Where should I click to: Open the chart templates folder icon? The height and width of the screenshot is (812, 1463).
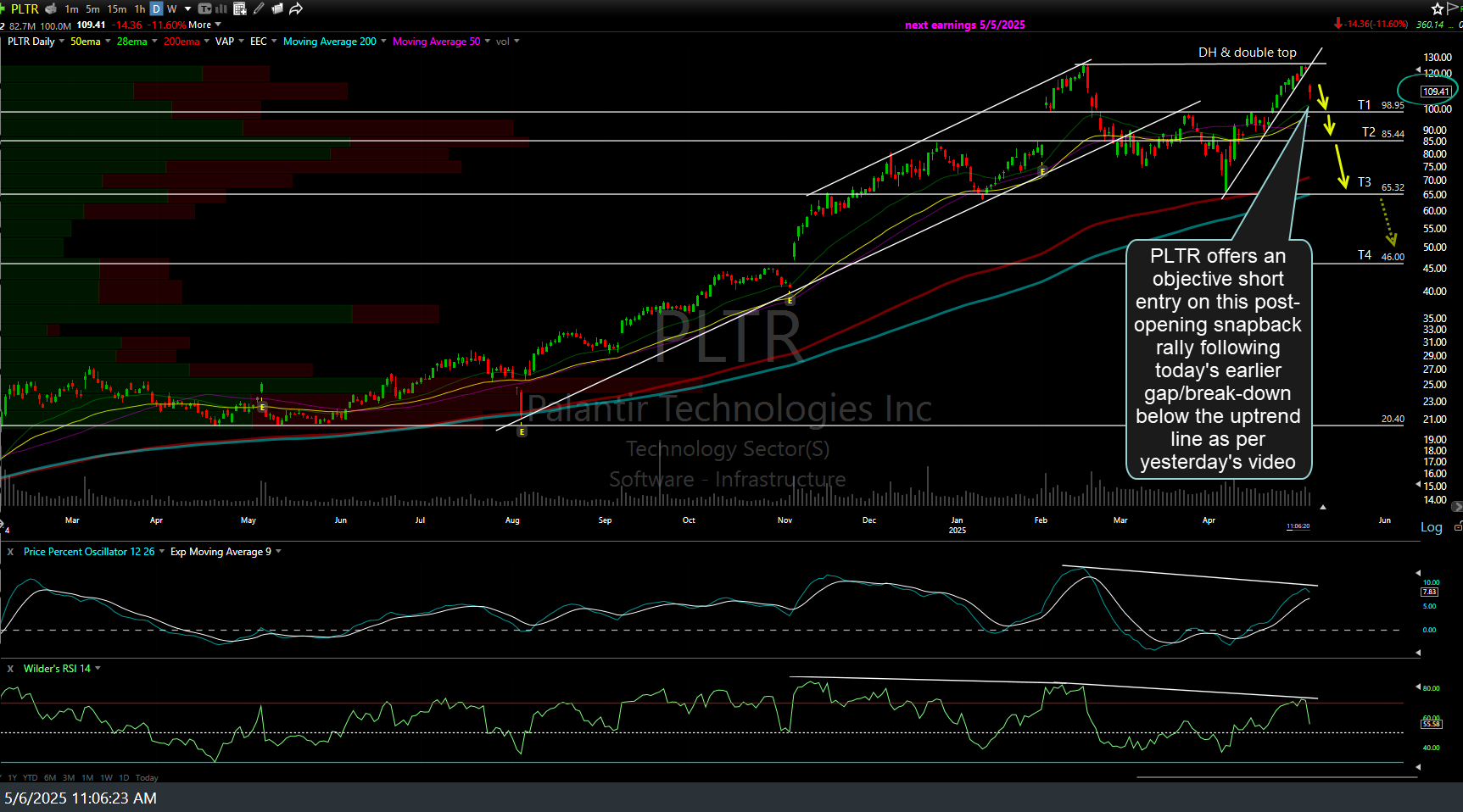[x=277, y=8]
